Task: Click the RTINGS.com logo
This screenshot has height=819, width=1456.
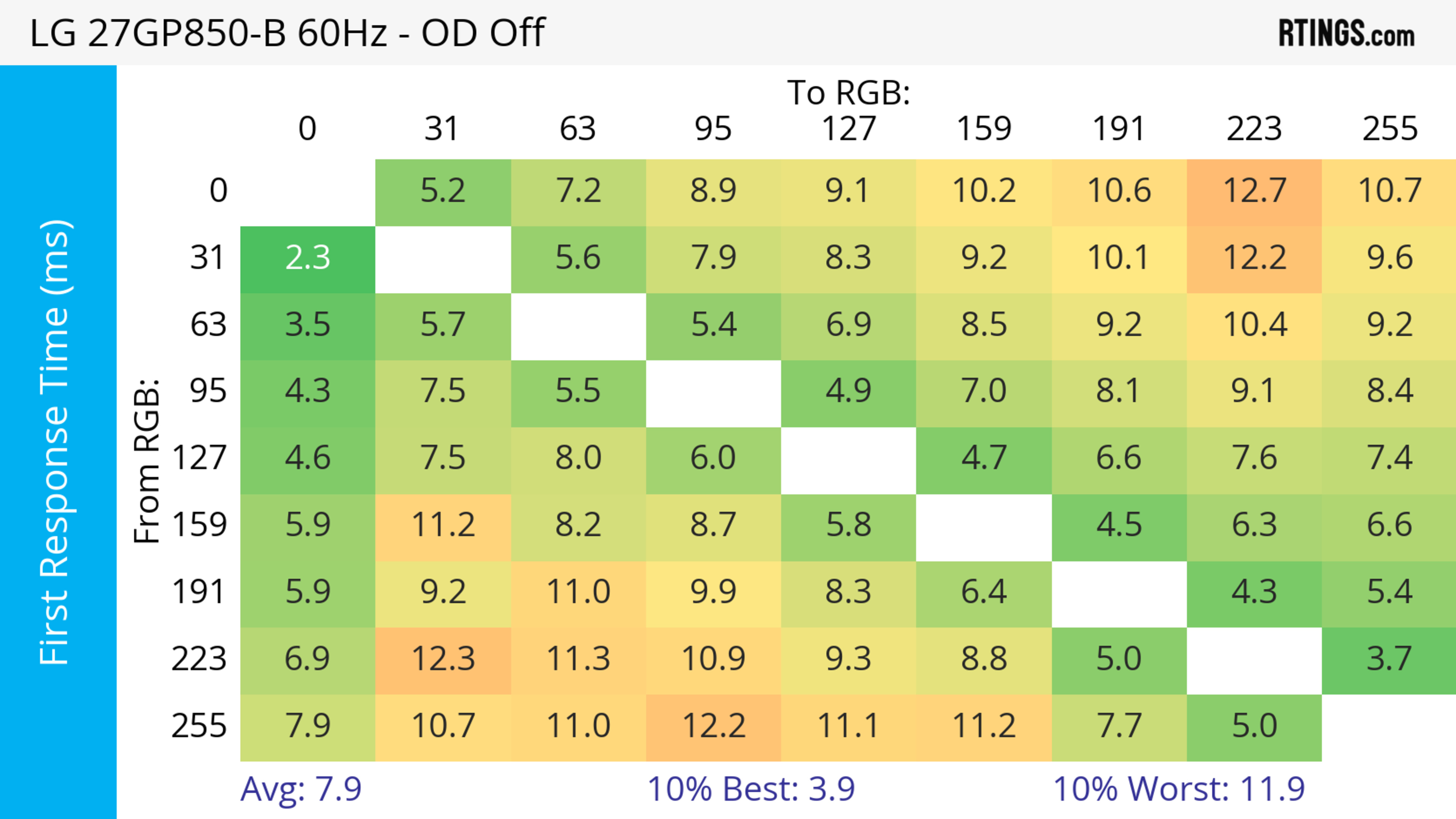Action: pyautogui.click(x=1346, y=33)
